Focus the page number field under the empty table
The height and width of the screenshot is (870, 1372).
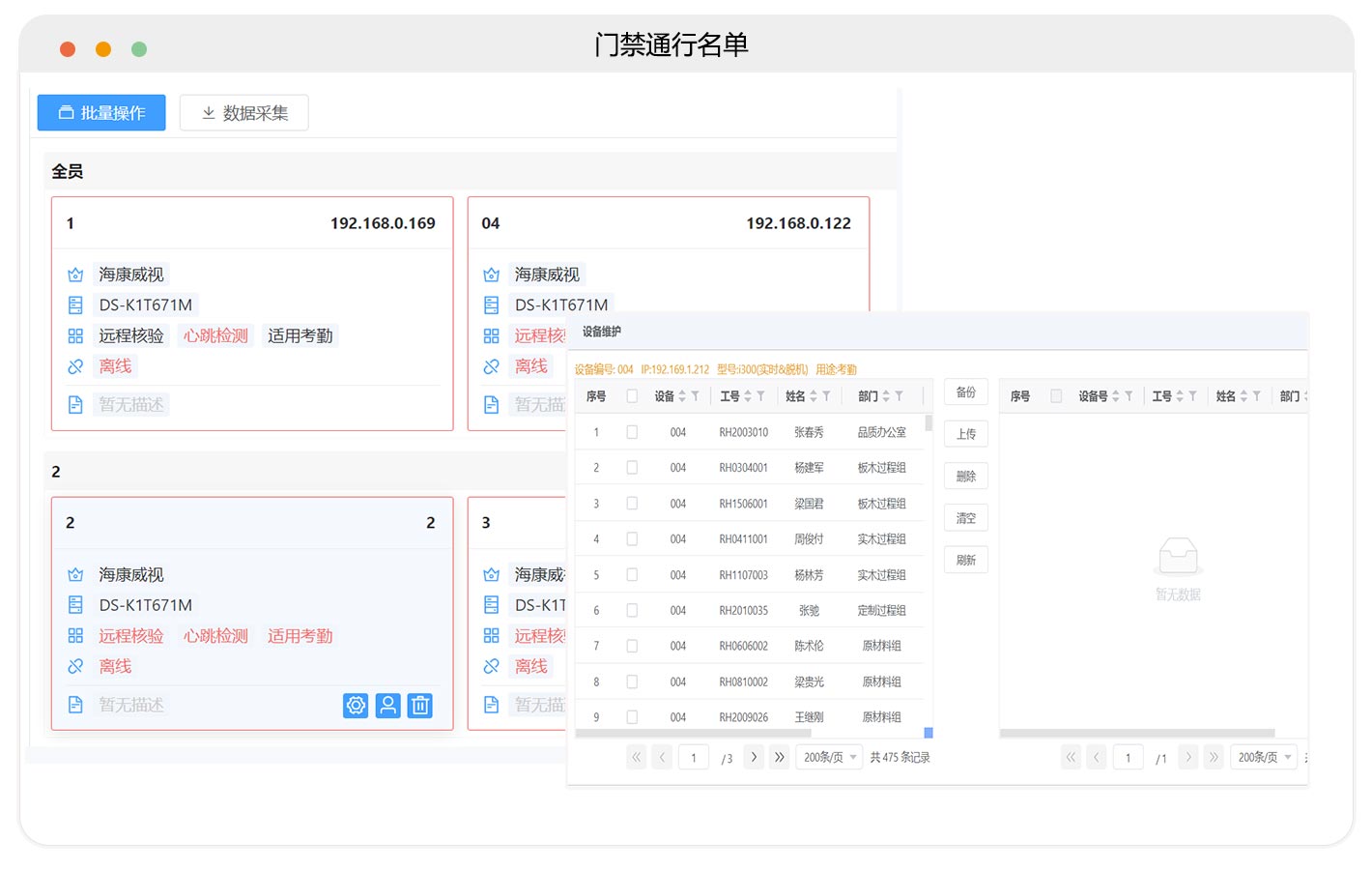pos(1129,758)
